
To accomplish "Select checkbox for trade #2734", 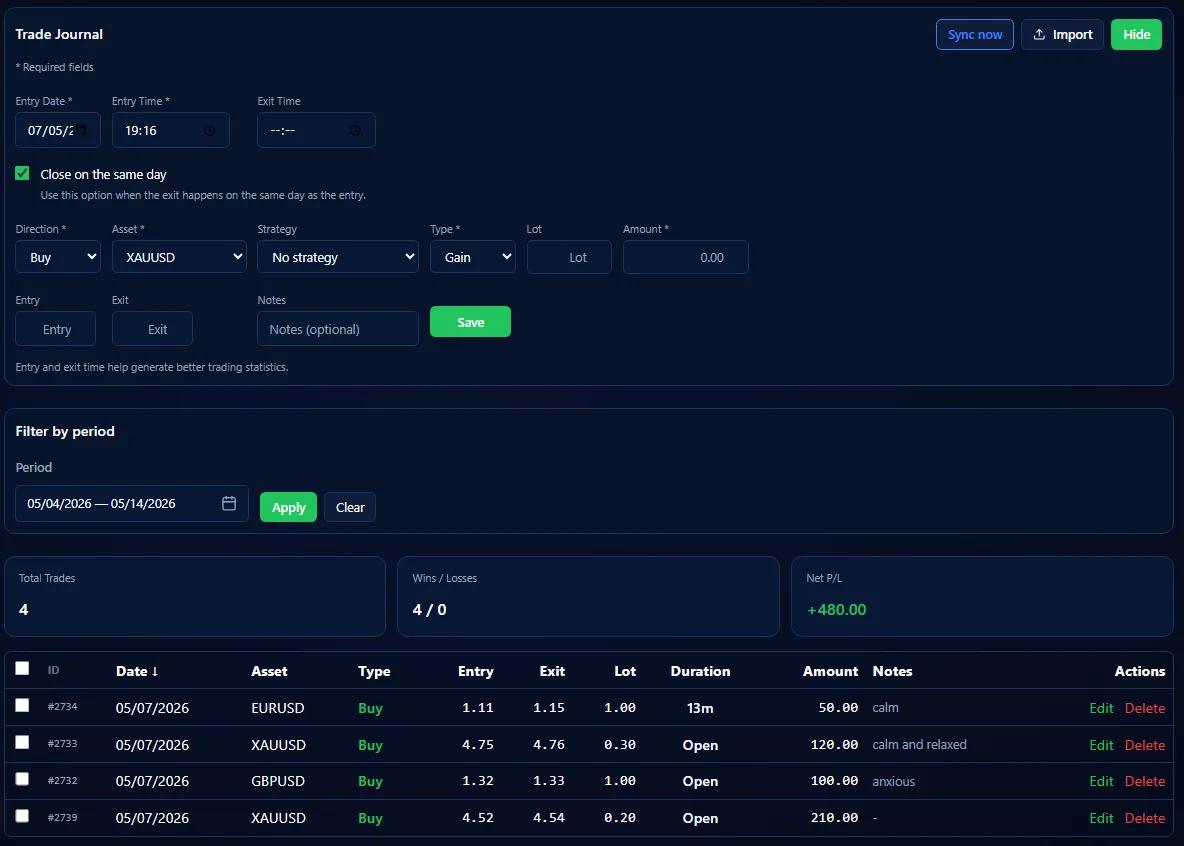I will pos(22,706).
